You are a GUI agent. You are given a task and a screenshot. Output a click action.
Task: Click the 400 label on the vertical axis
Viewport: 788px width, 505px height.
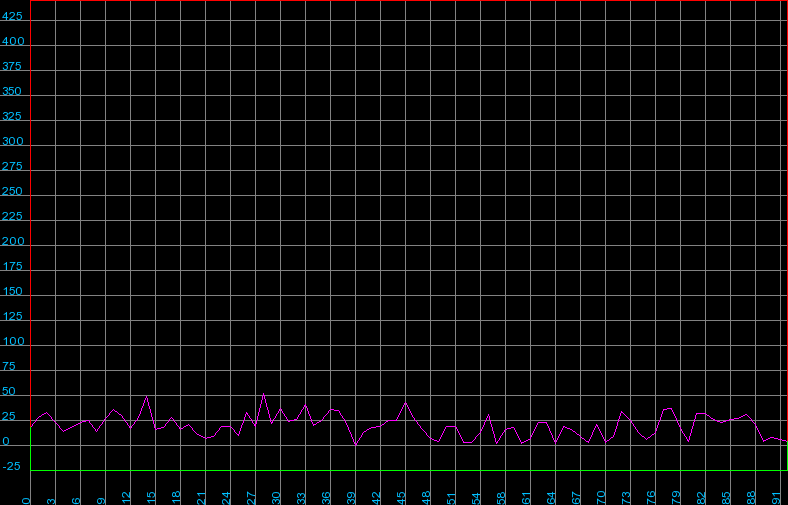pyautogui.click(x=13, y=41)
